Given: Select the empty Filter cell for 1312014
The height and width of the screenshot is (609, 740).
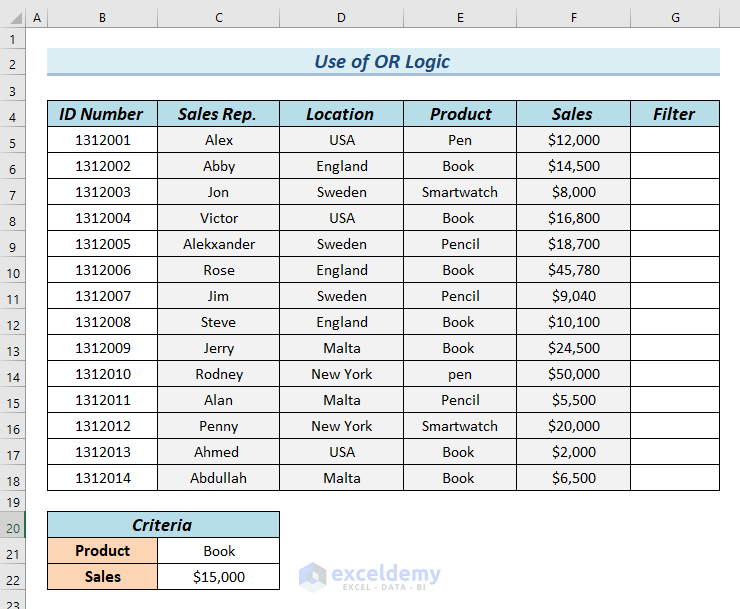Looking at the screenshot, I should pos(675,477).
